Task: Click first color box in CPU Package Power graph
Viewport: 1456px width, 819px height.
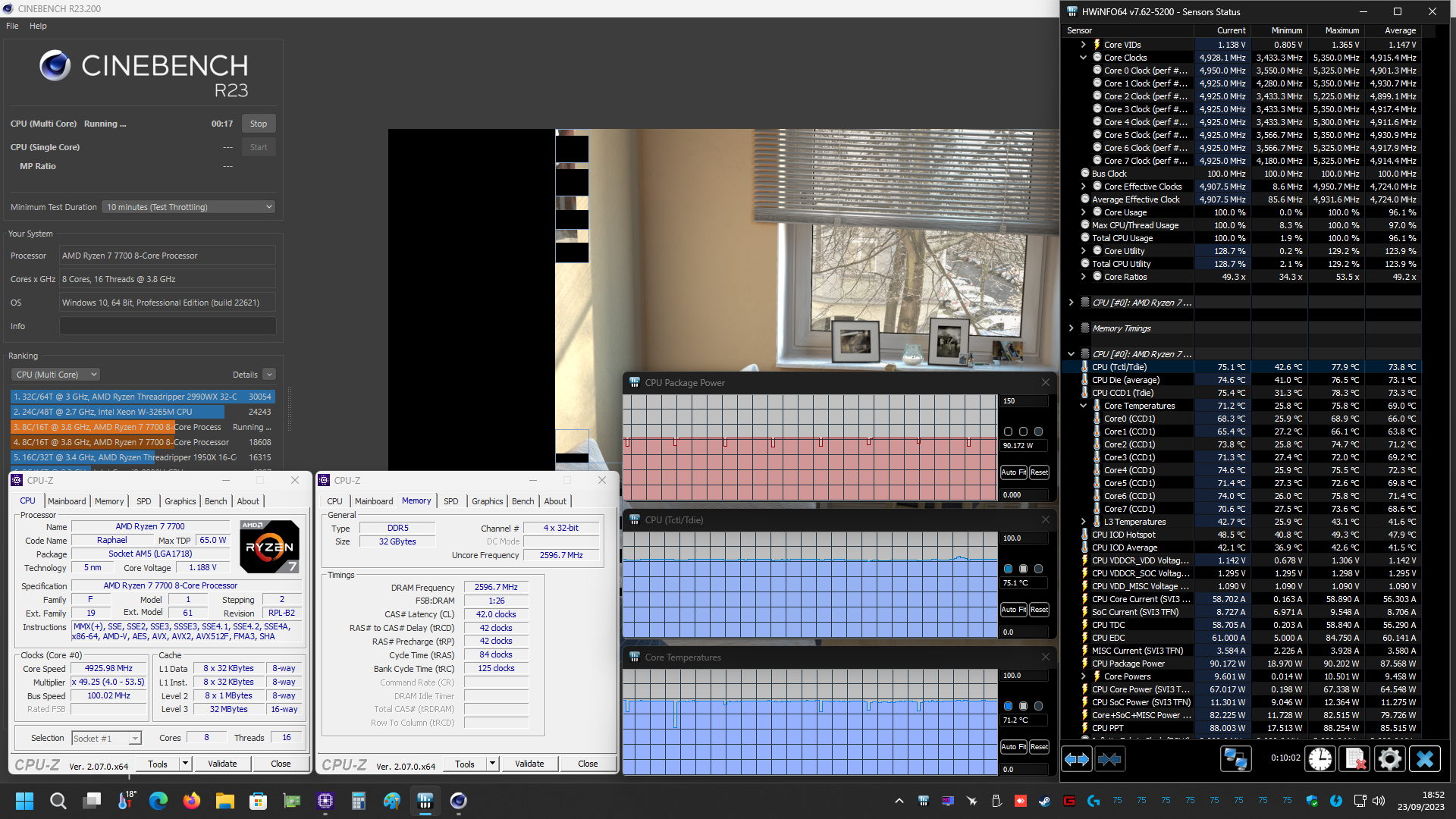Action: (x=1008, y=431)
